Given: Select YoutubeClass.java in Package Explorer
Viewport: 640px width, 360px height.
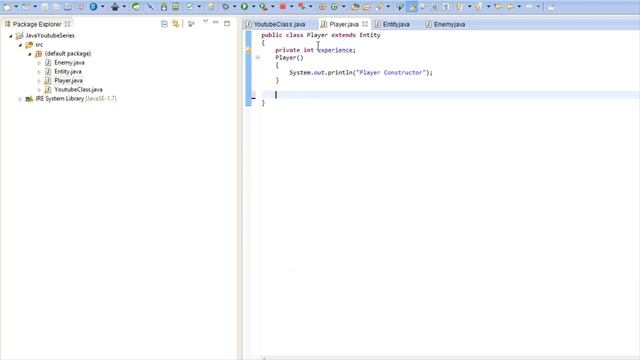Looking at the screenshot, I should [x=78, y=89].
